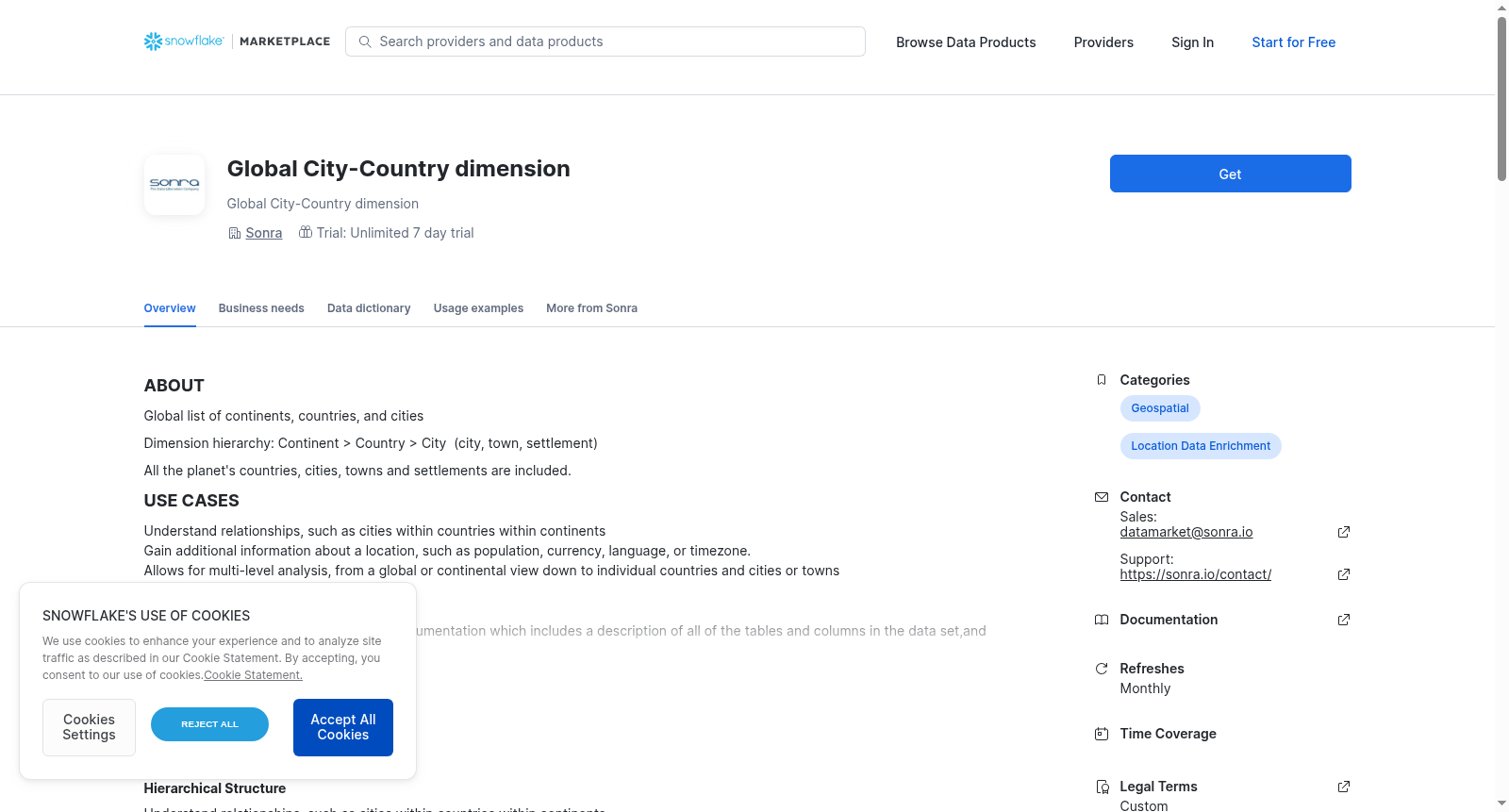Click the page vertical scrollbar thumb
The height and width of the screenshot is (812, 1509).
[1501, 99]
